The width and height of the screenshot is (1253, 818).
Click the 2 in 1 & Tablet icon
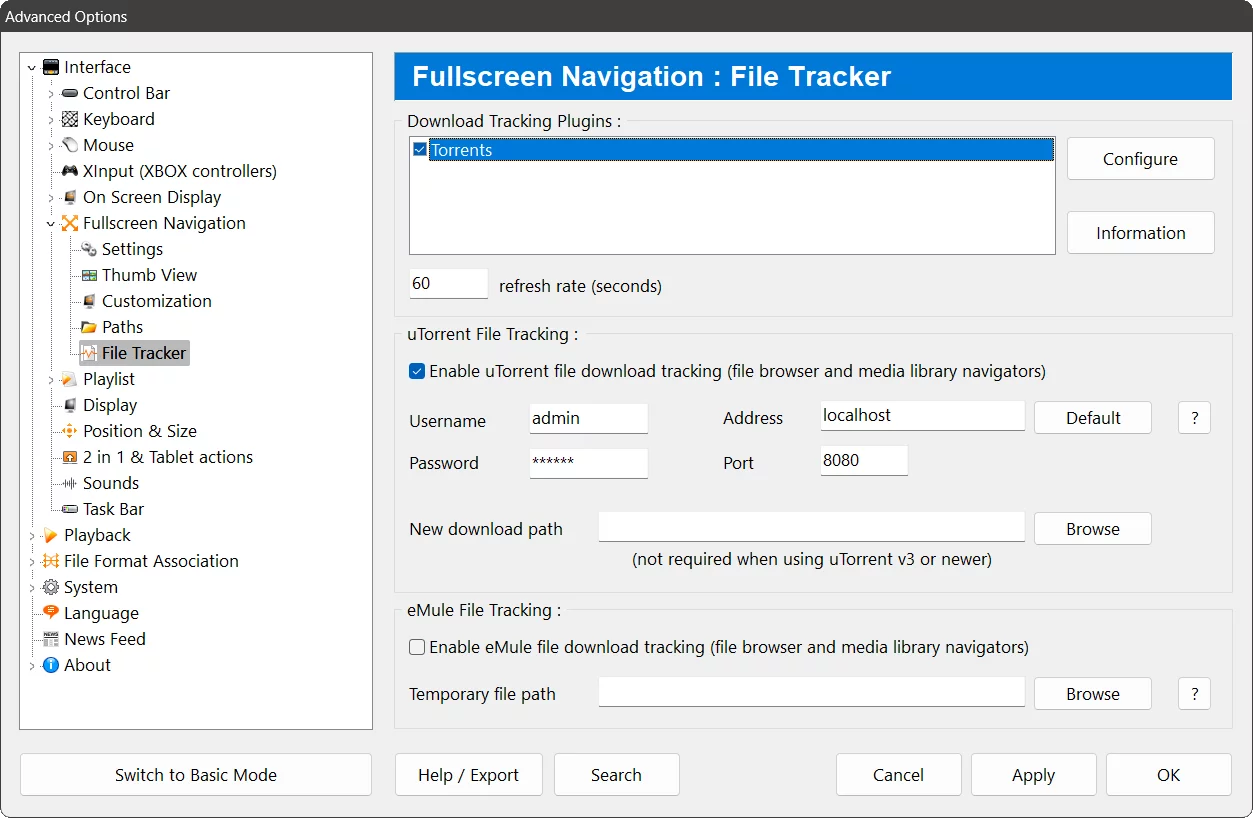coord(70,457)
